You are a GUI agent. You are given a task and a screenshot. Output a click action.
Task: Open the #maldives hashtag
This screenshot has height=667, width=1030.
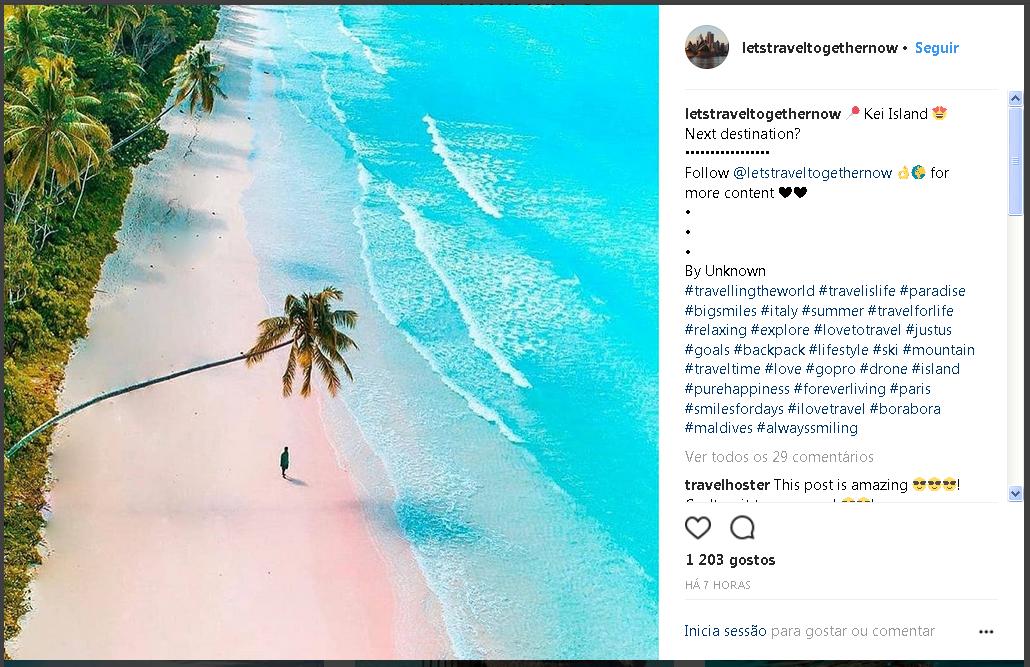[x=718, y=428]
